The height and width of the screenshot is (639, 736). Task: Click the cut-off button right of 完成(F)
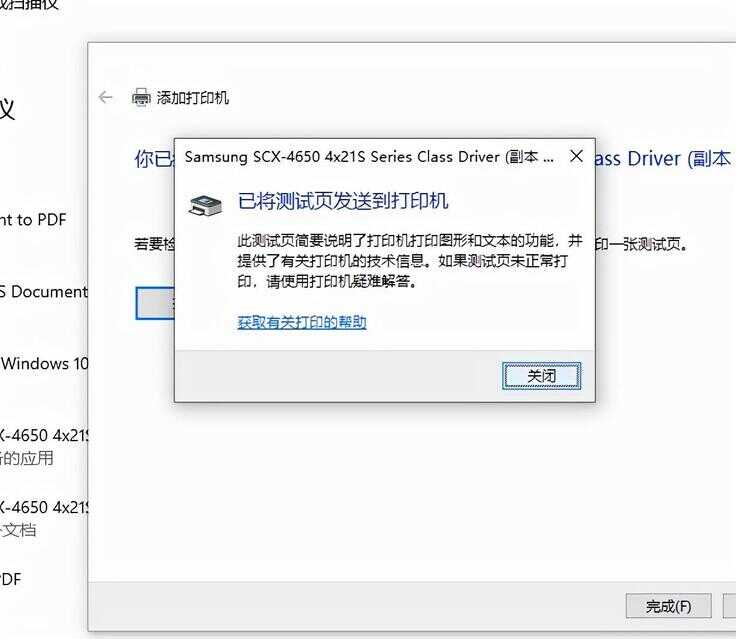tap(730, 606)
